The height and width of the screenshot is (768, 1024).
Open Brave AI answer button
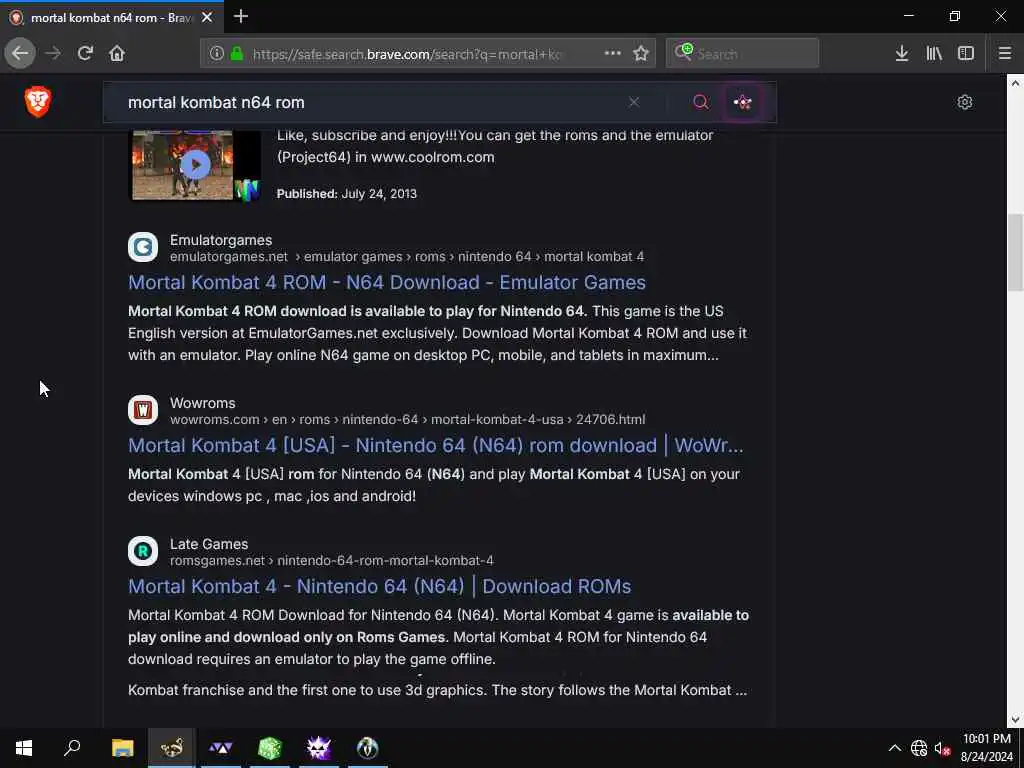[743, 102]
